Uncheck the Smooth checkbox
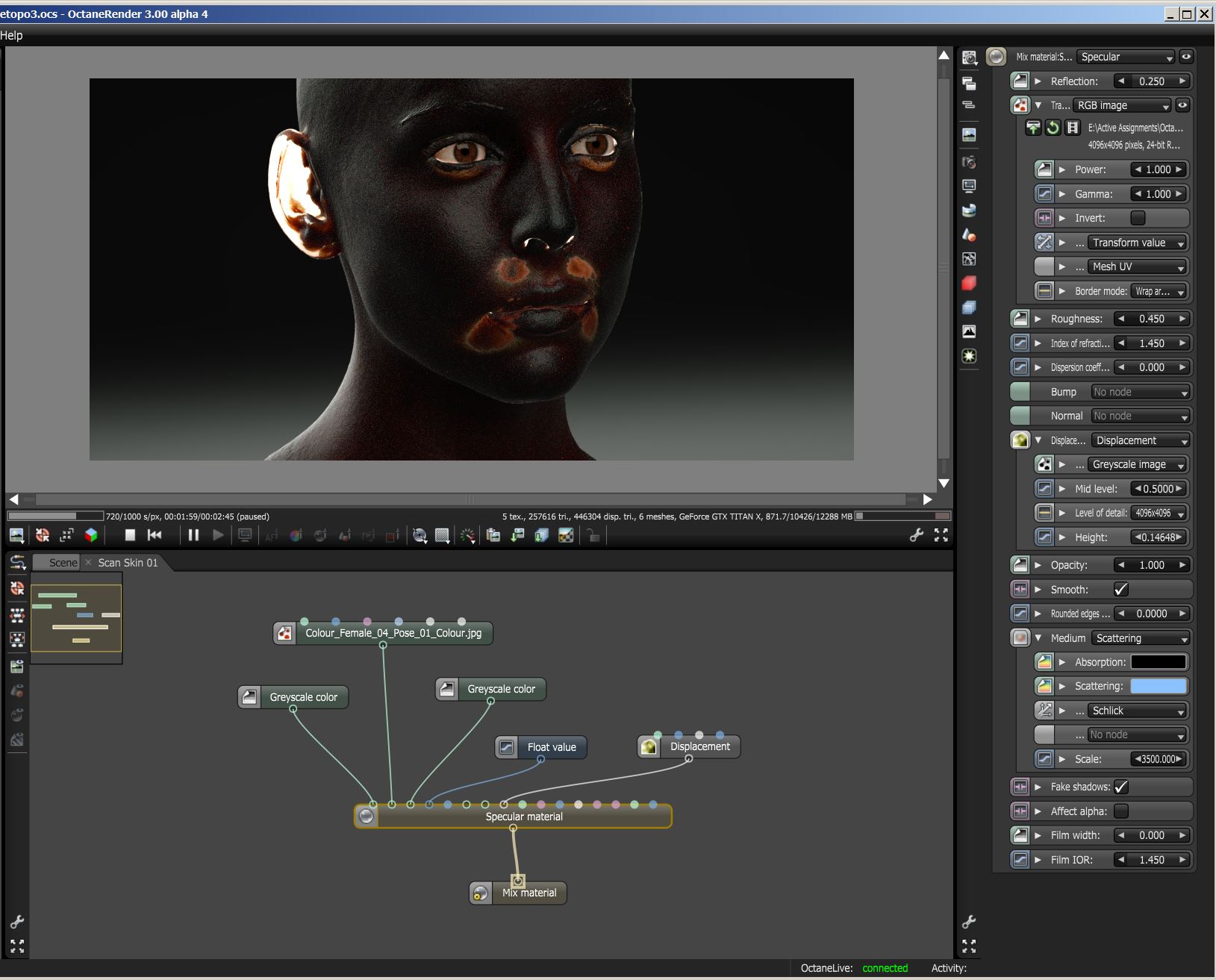This screenshot has width=1216, height=980. coord(1120,590)
